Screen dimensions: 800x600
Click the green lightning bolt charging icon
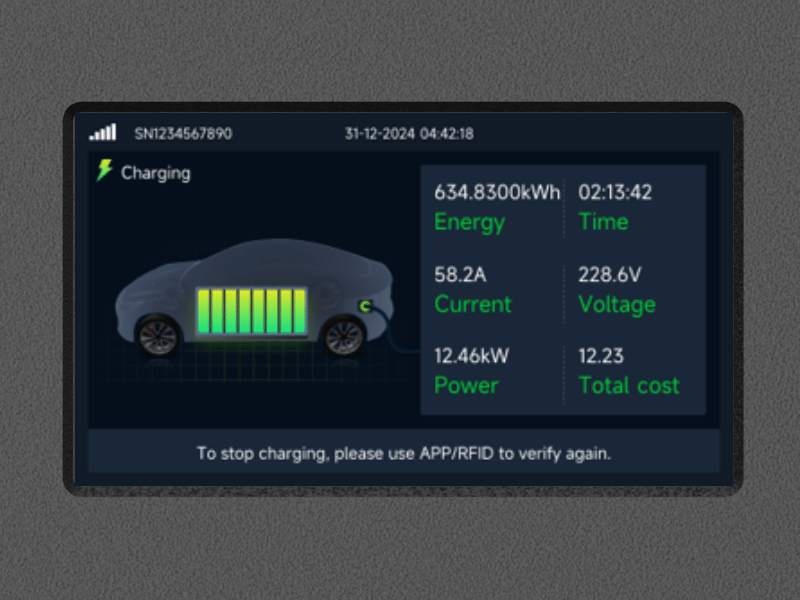click(105, 170)
